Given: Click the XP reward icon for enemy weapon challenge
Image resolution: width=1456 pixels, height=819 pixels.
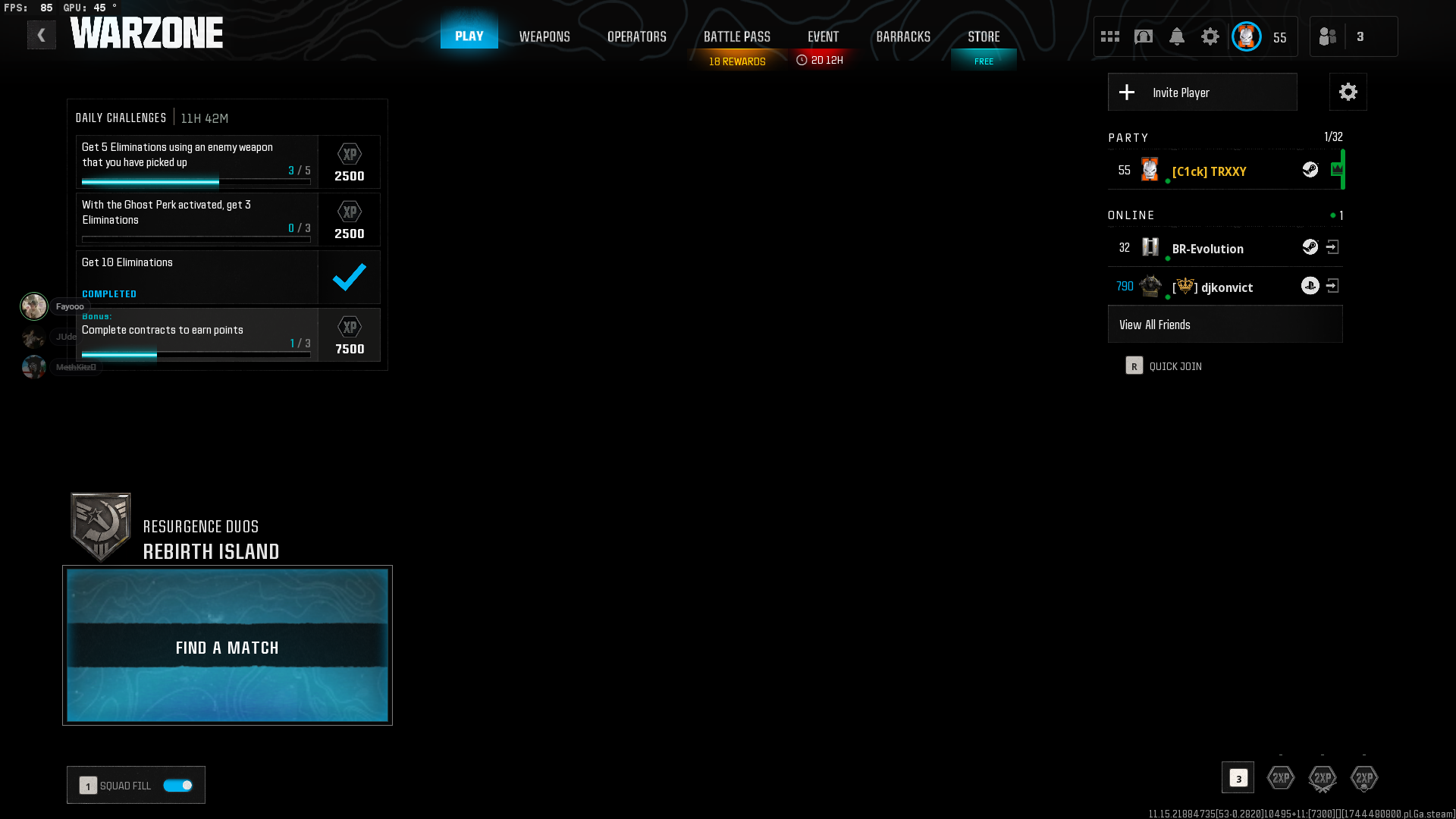Looking at the screenshot, I should click(350, 154).
